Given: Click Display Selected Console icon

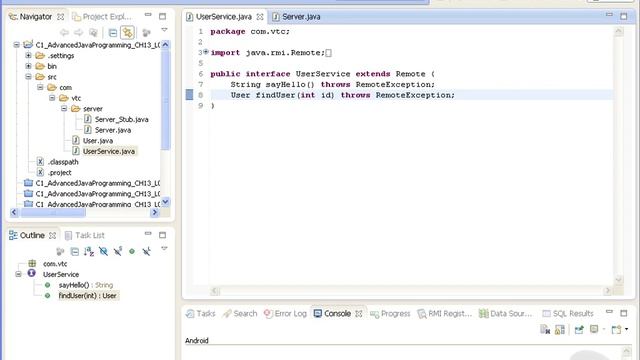Looking at the screenshot, I should [594, 329].
